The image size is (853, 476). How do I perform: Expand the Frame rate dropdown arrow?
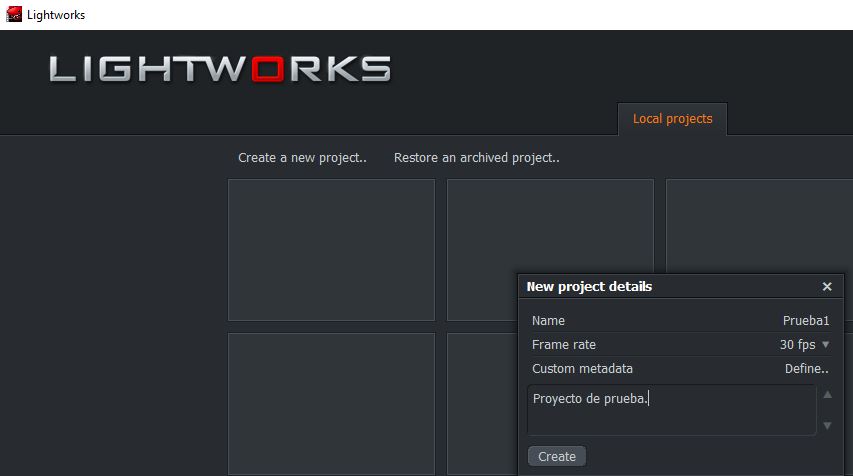click(x=825, y=345)
